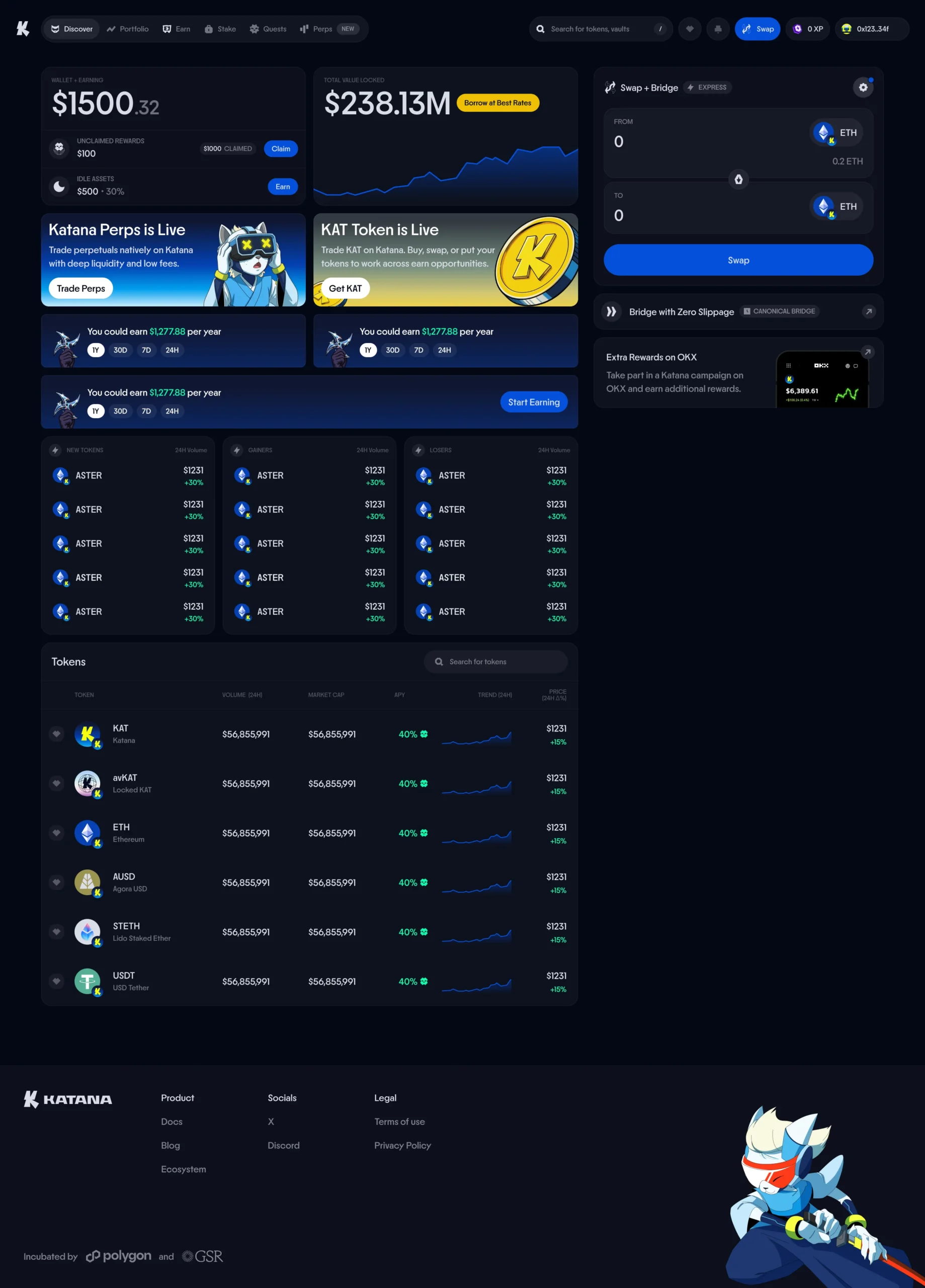Favorite the USDT token row heart
Viewport: 925px width, 1288px height.
pyautogui.click(x=56, y=981)
